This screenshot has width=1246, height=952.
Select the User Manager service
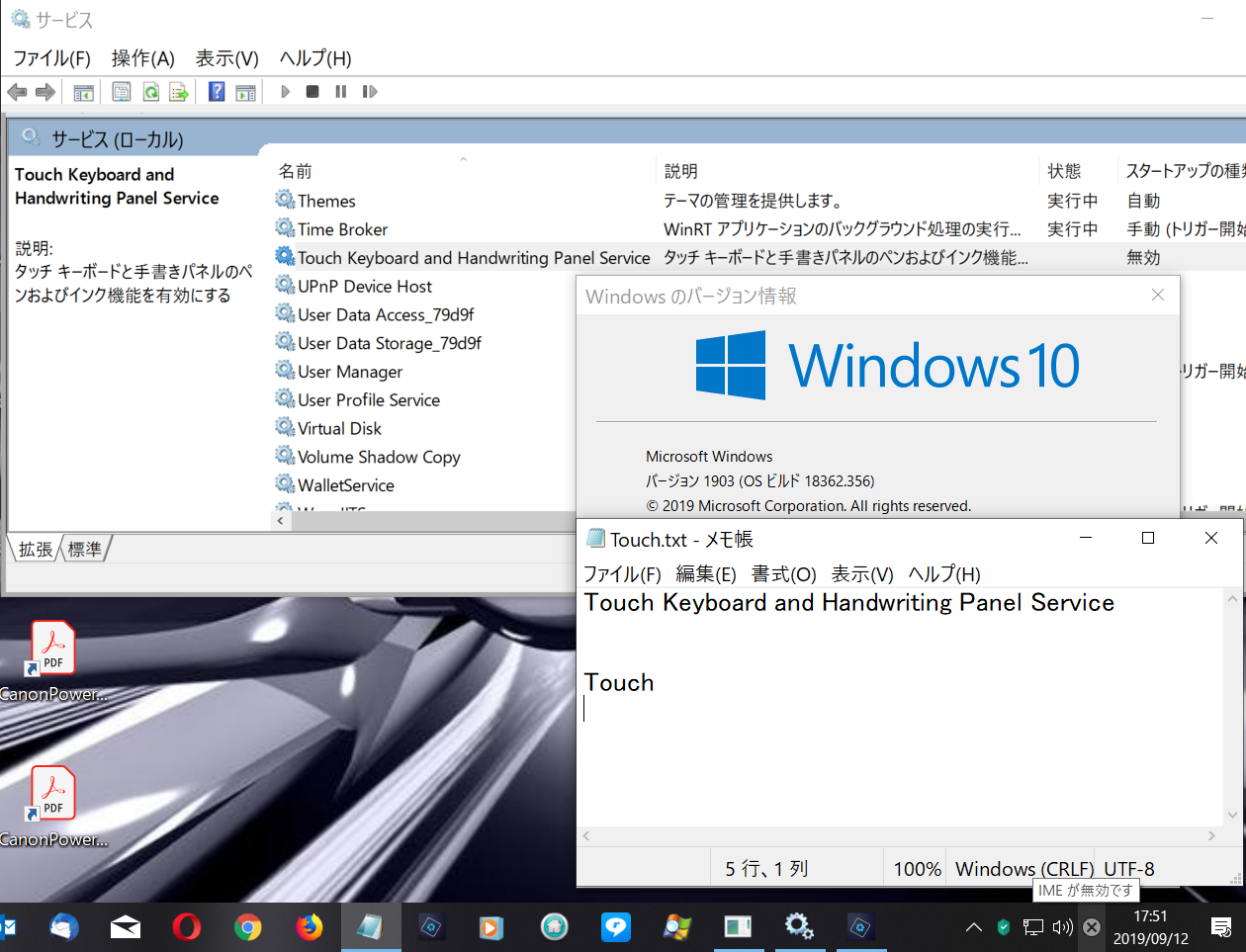(350, 373)
